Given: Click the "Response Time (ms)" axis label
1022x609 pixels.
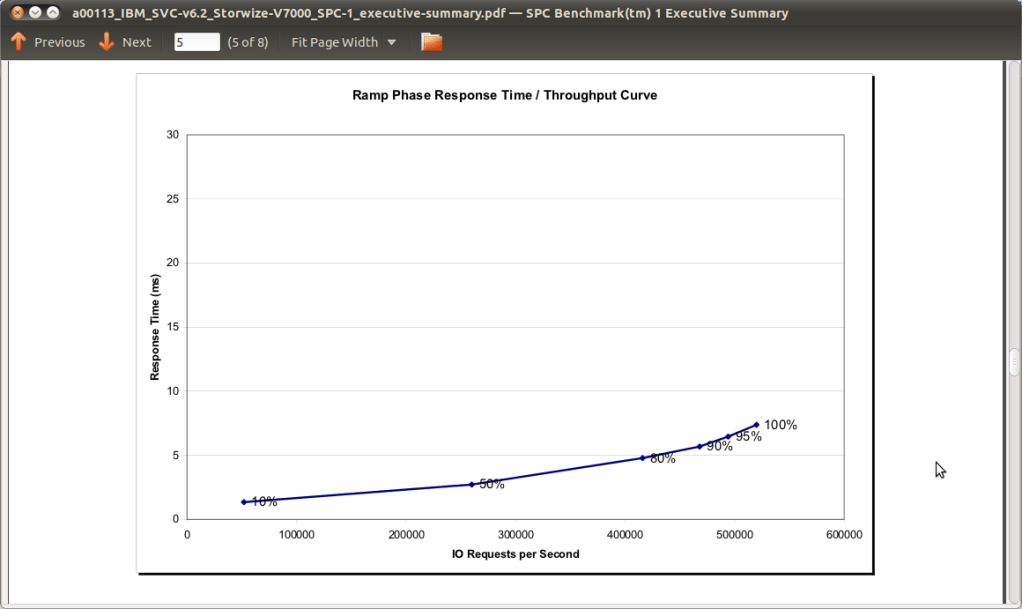Looking at the screenshot, I should (x=155, y=327).
